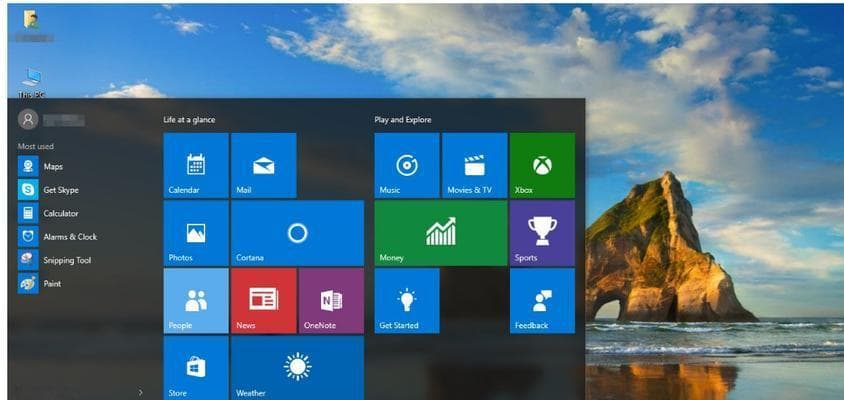844x400 pixels.
Task: Click the Most used heading
Action: coord(36,146)
